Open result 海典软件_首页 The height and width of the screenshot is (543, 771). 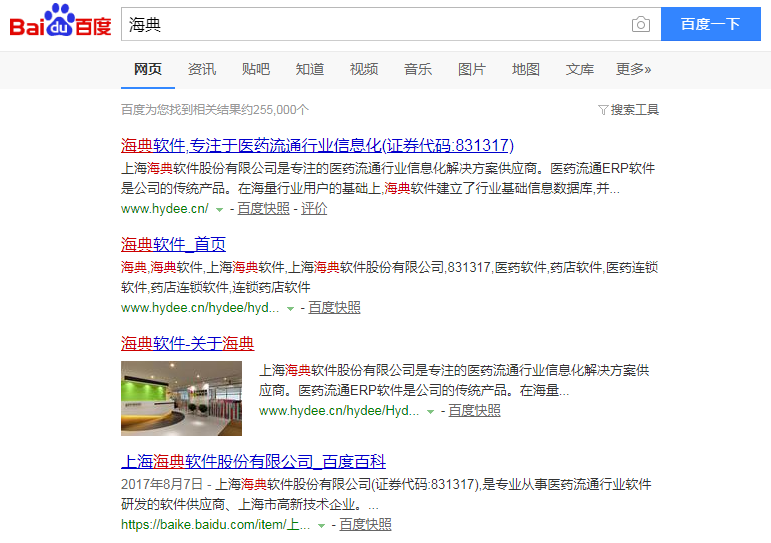point(173,244)
